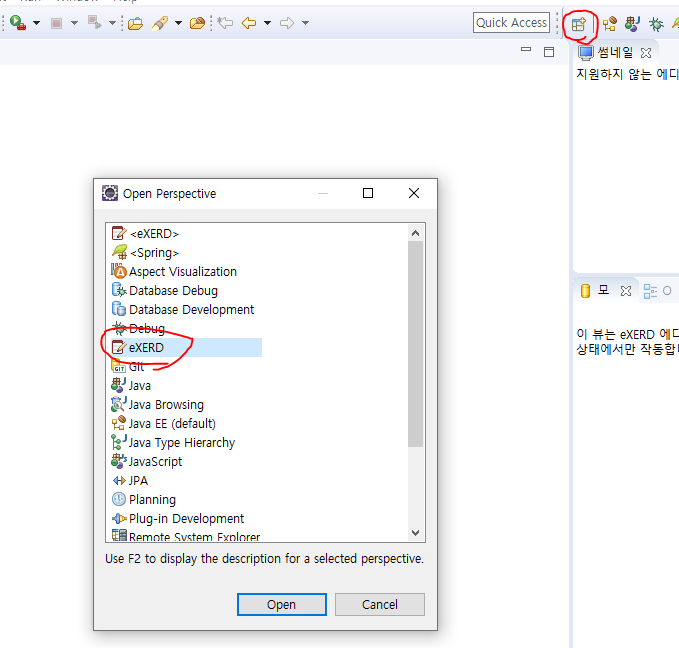Screen dimensions: 679x648
Task: Maximize the Open Perspective dialog
Action: (368, 193)
